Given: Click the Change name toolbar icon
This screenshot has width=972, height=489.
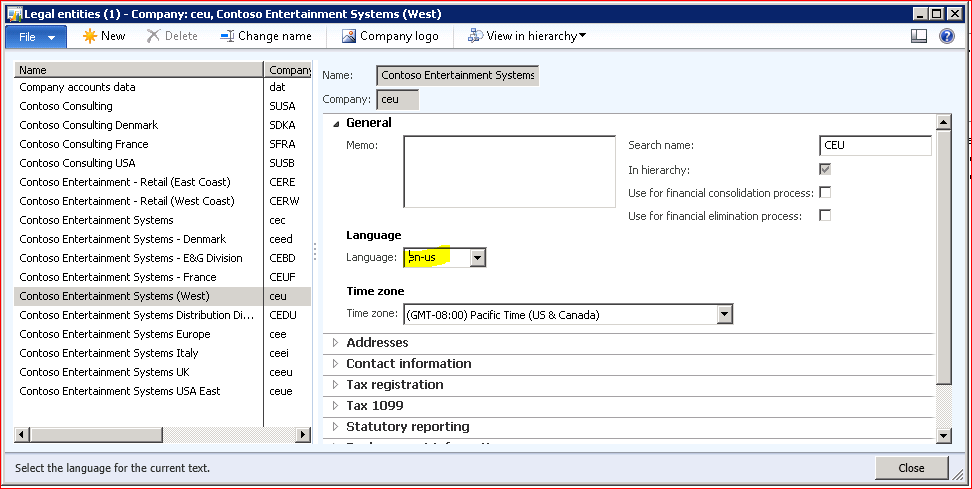Looking at the screenshot, I should tap(226, 36).
